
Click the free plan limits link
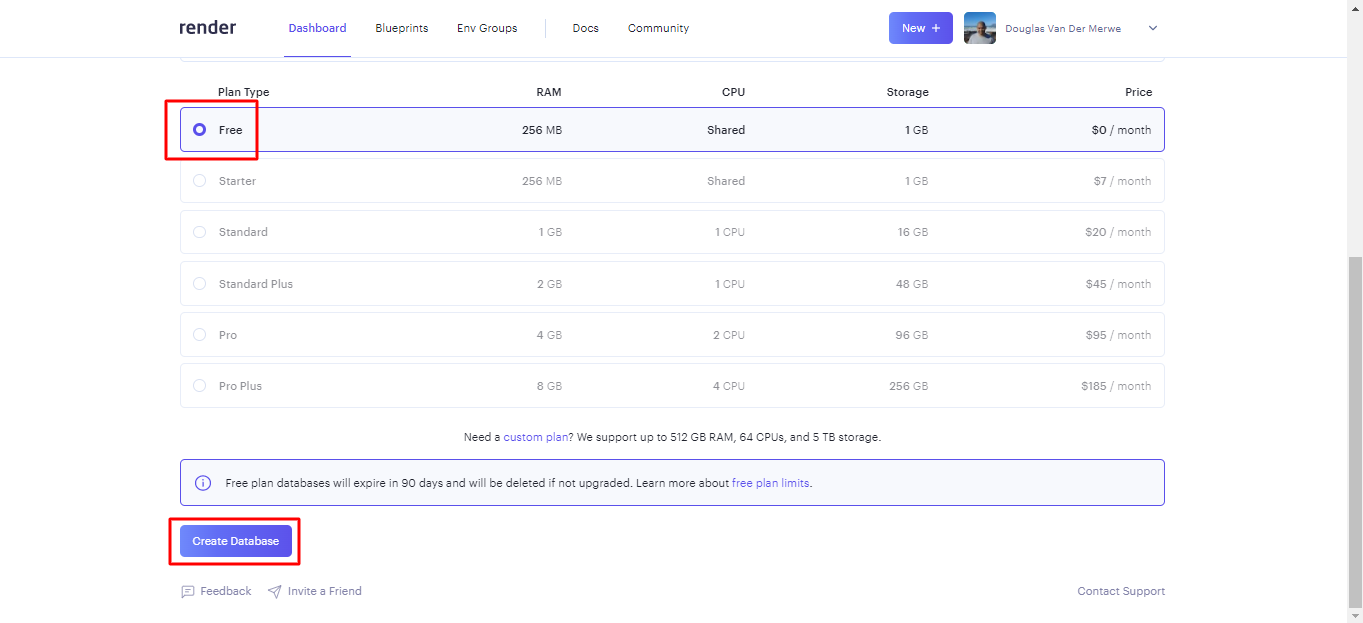pos(770,482)
